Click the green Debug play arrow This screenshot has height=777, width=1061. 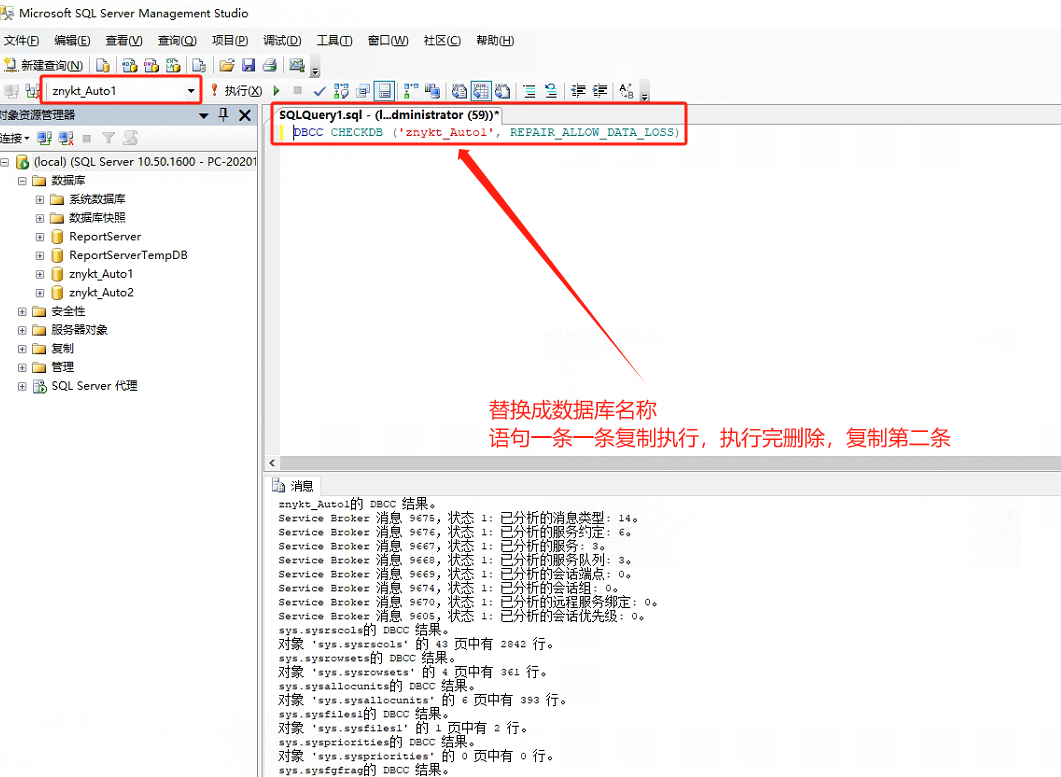276,90
